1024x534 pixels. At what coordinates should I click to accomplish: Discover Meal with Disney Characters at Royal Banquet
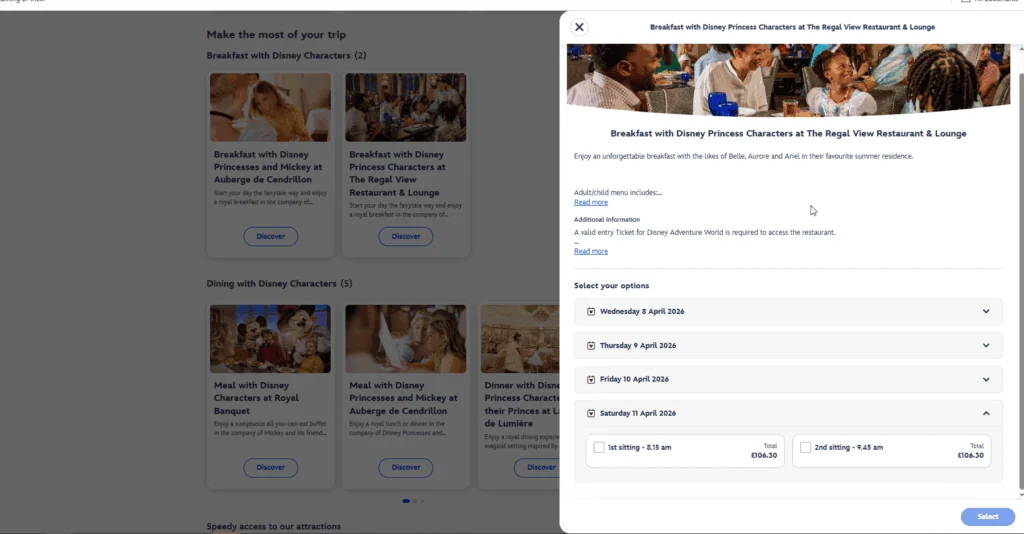pyautogui.click(x=270, y=467)
